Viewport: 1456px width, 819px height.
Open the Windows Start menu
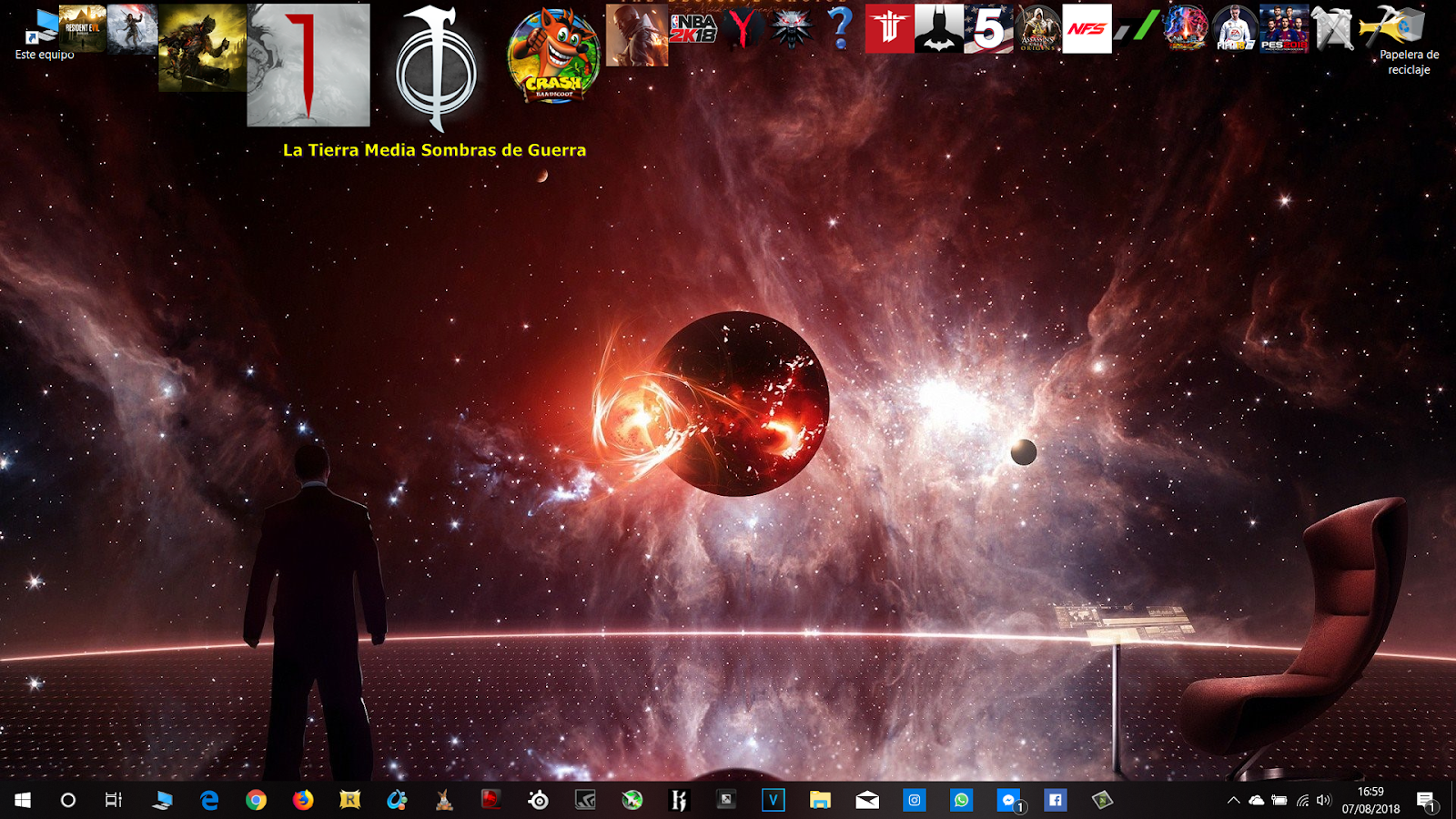pos(23,800)
